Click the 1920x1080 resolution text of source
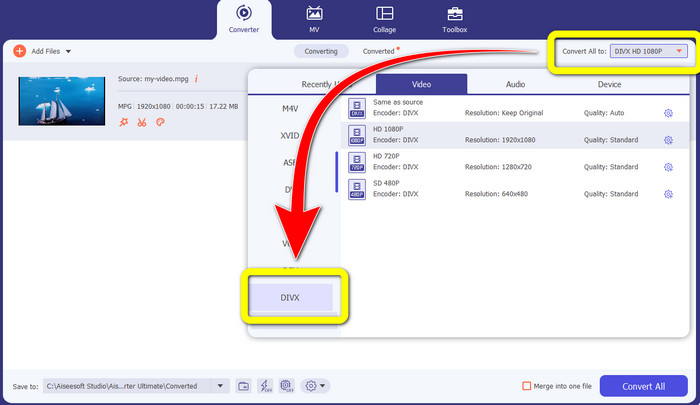Image resolution: width=700 pixels, height=405 pixels. (154, 106)
